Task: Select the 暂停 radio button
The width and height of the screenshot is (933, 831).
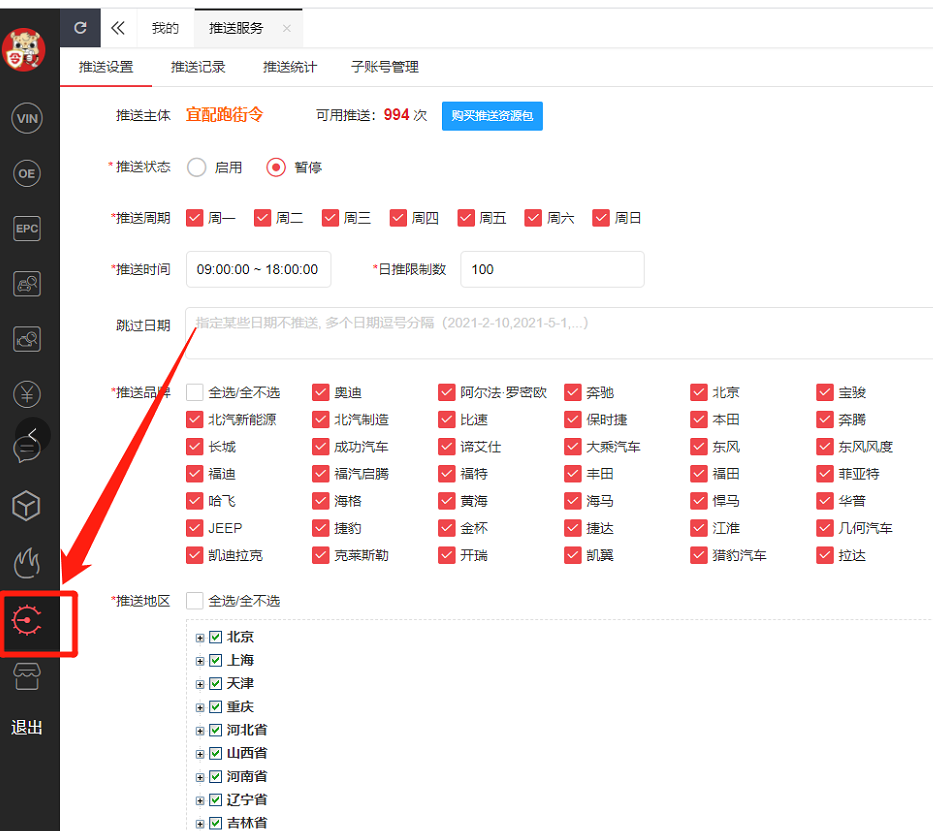Action: [x=275, y=168]
